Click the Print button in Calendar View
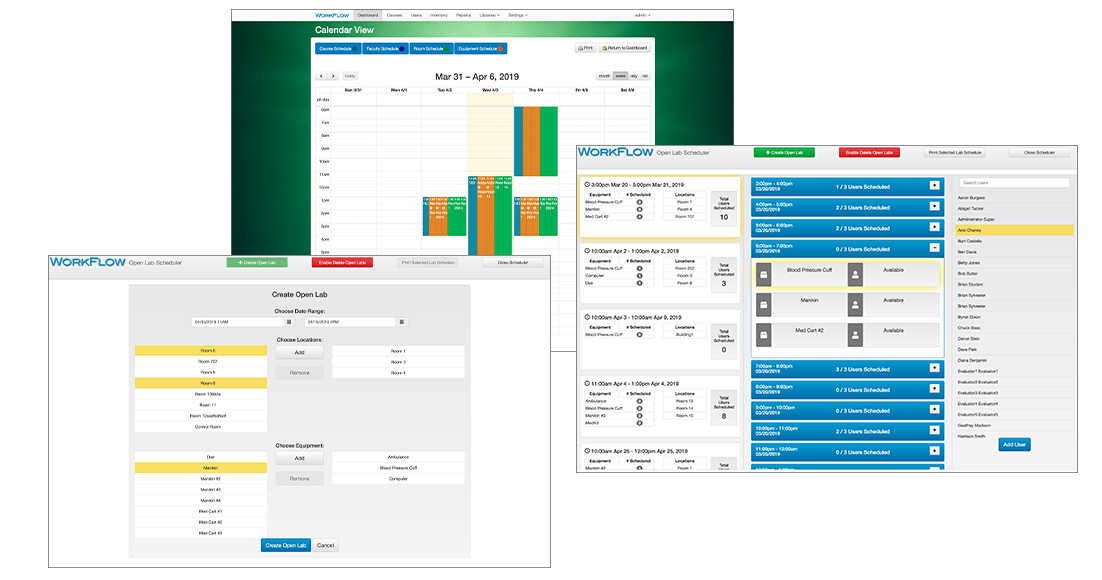The width and height of the screenshot is (1102, 580). tap(585, 48)
